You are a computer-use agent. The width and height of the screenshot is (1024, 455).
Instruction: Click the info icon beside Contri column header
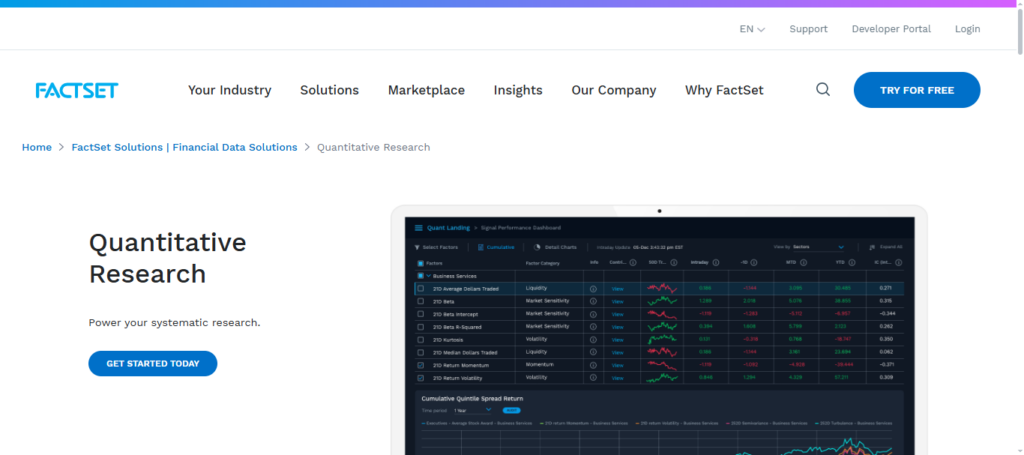pyautogui.click(x=633, y=262)
